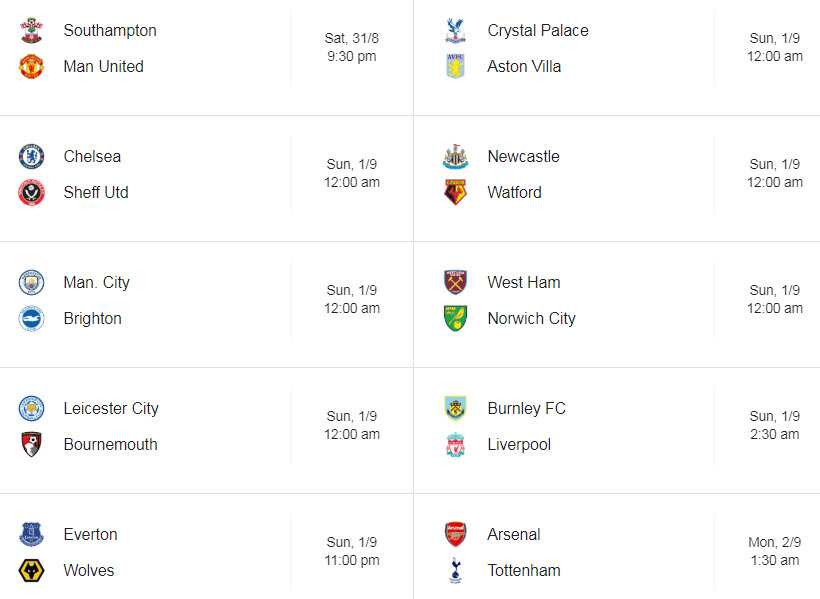The image size is (820, 599).
Task: Click the Arsenal club crest
Action: [454, 534]
